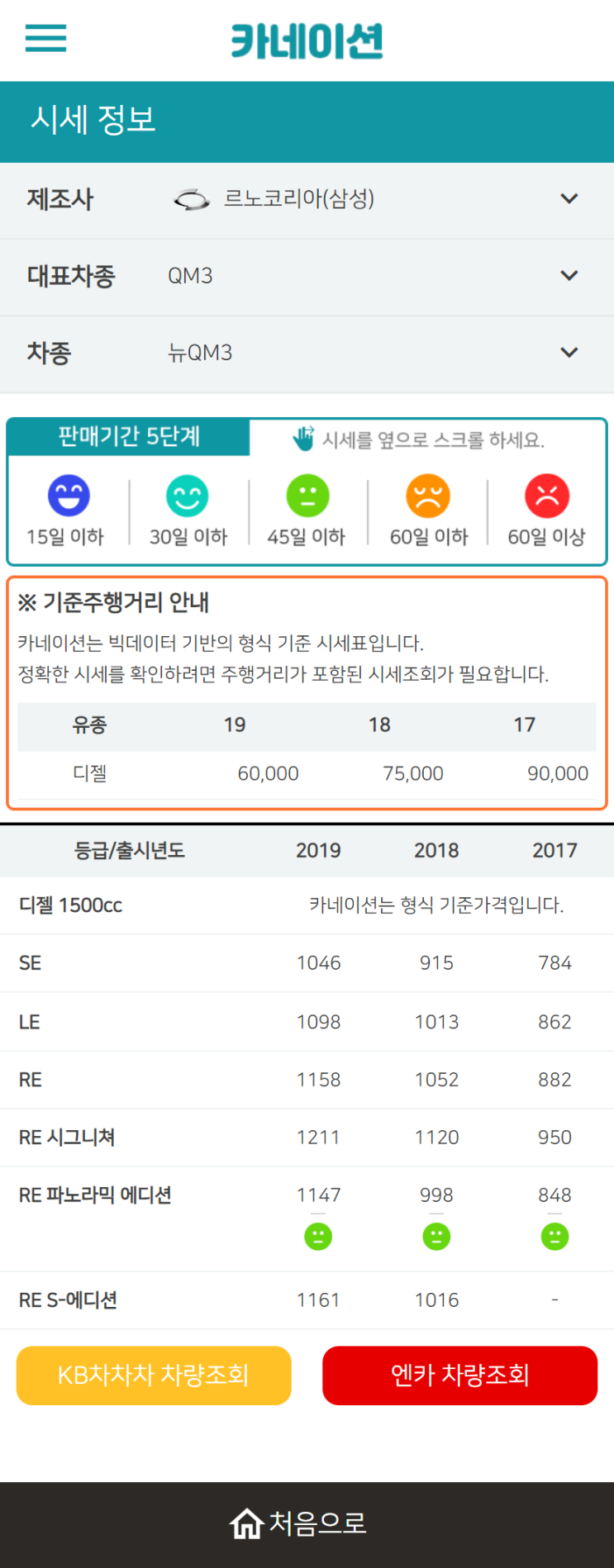
Task: Tap the SE trim row label
Action: pos(31,963)
